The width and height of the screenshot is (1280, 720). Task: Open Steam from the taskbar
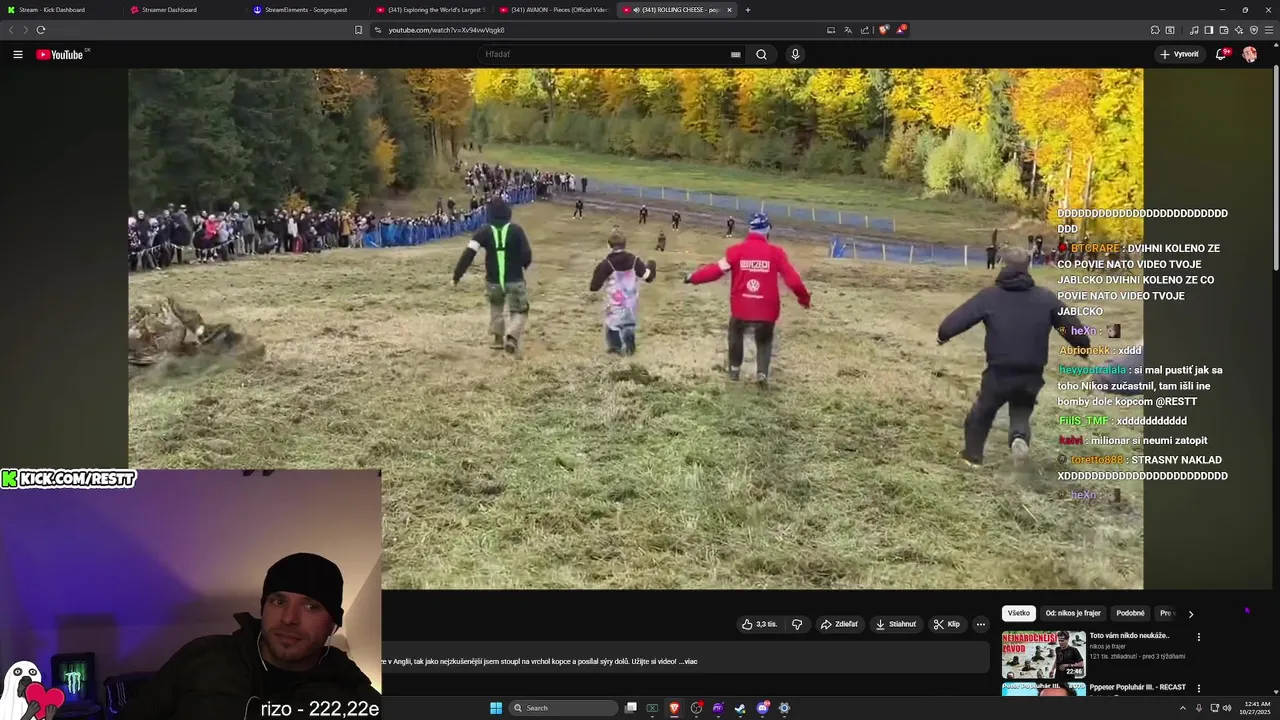(x=740, y=708)
